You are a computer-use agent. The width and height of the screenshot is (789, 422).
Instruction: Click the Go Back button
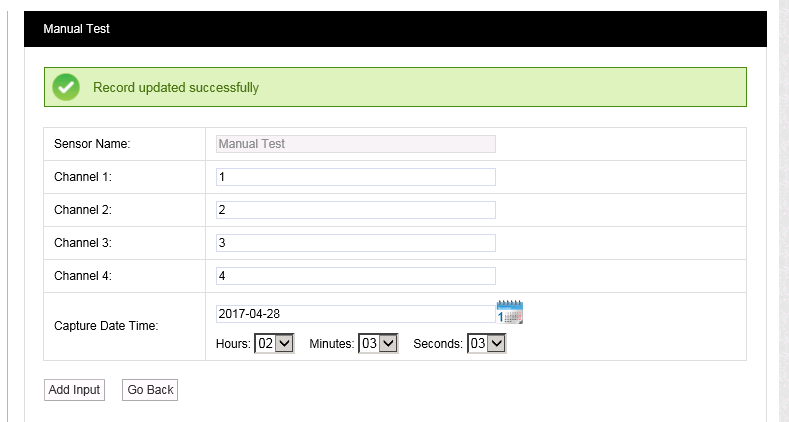[x=150, y=389]
